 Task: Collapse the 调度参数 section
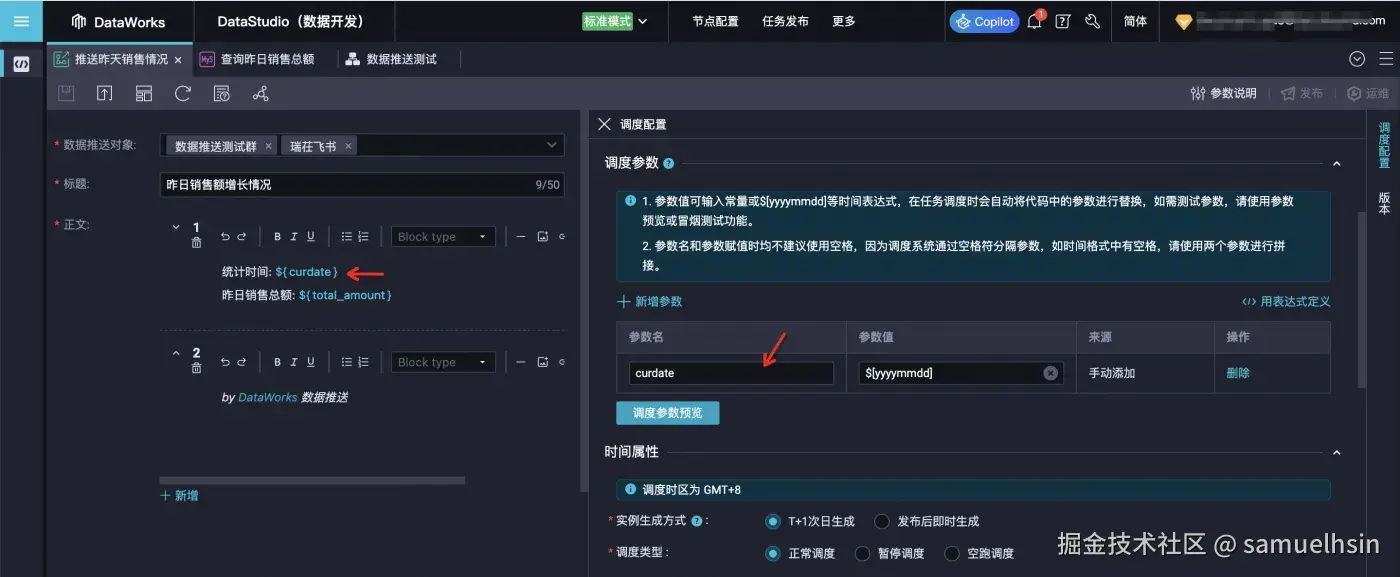1337,163
